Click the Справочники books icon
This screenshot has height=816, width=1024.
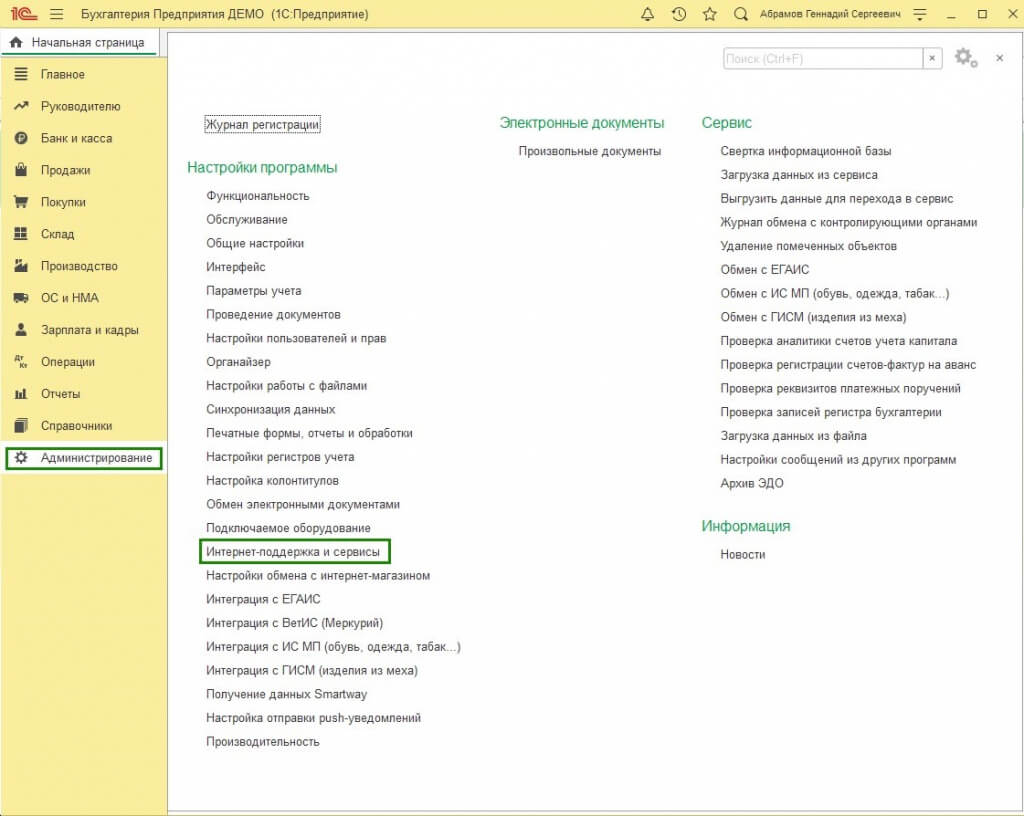[21, 426]
